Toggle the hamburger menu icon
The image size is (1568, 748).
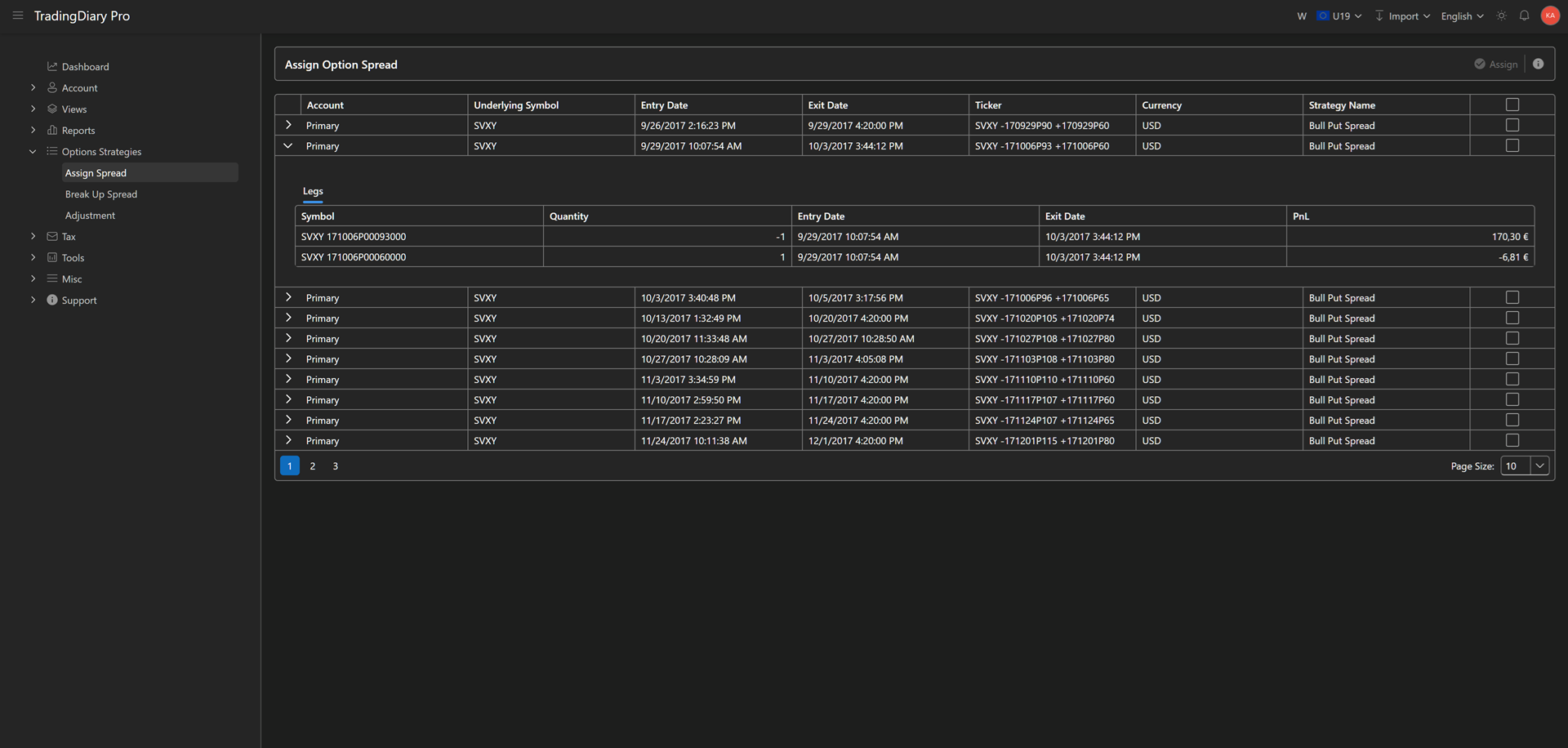point(18,16)
